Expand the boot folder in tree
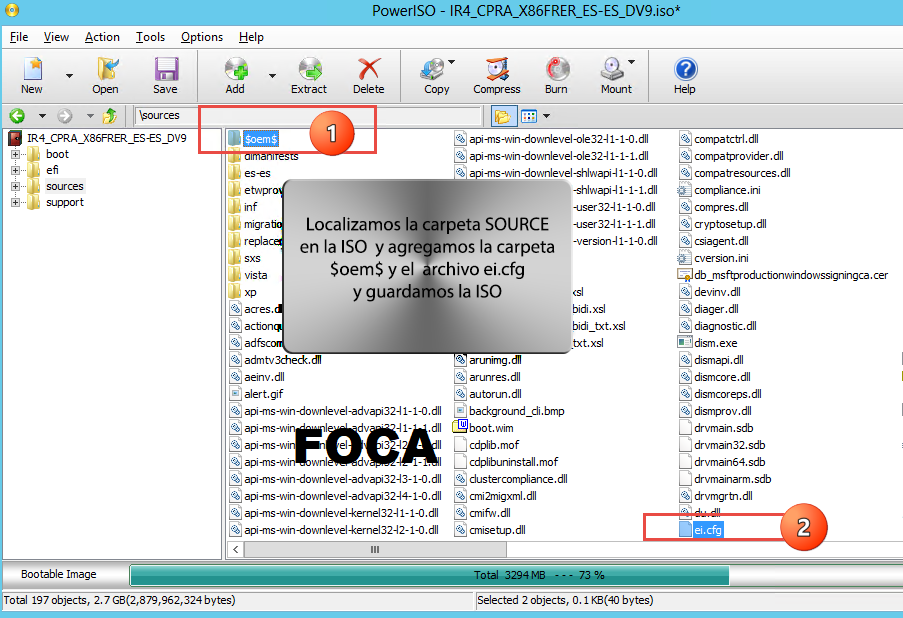Image resolution: width=903 pixels, height=618 pixels. [x=16, y=154]
